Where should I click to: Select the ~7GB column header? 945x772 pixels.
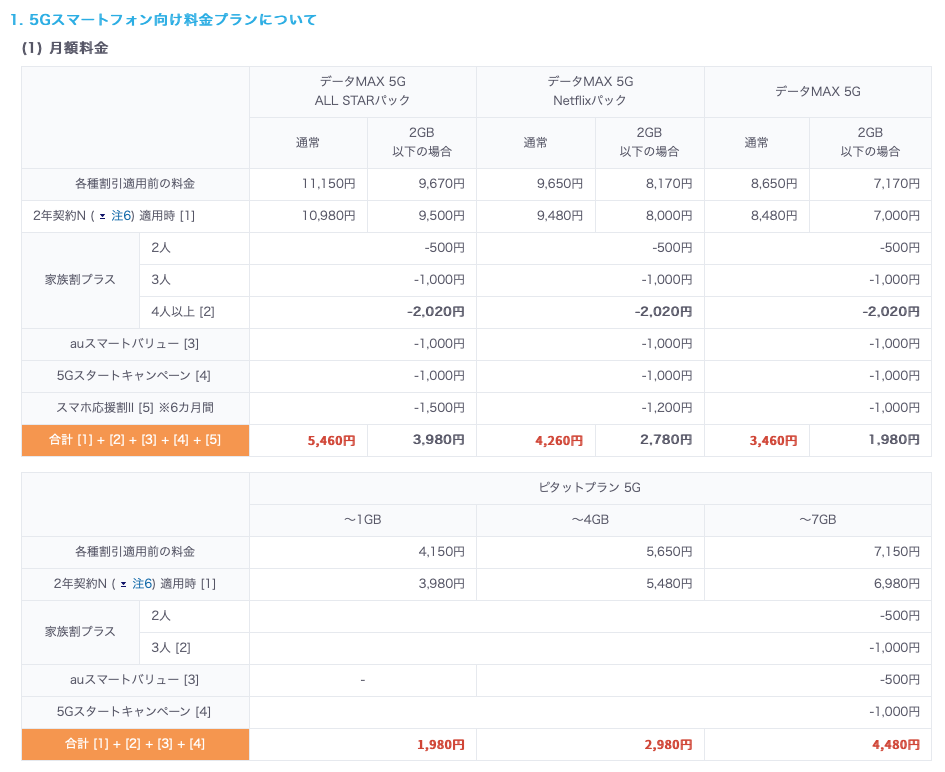pyautogui.click(x=818, y=519)
